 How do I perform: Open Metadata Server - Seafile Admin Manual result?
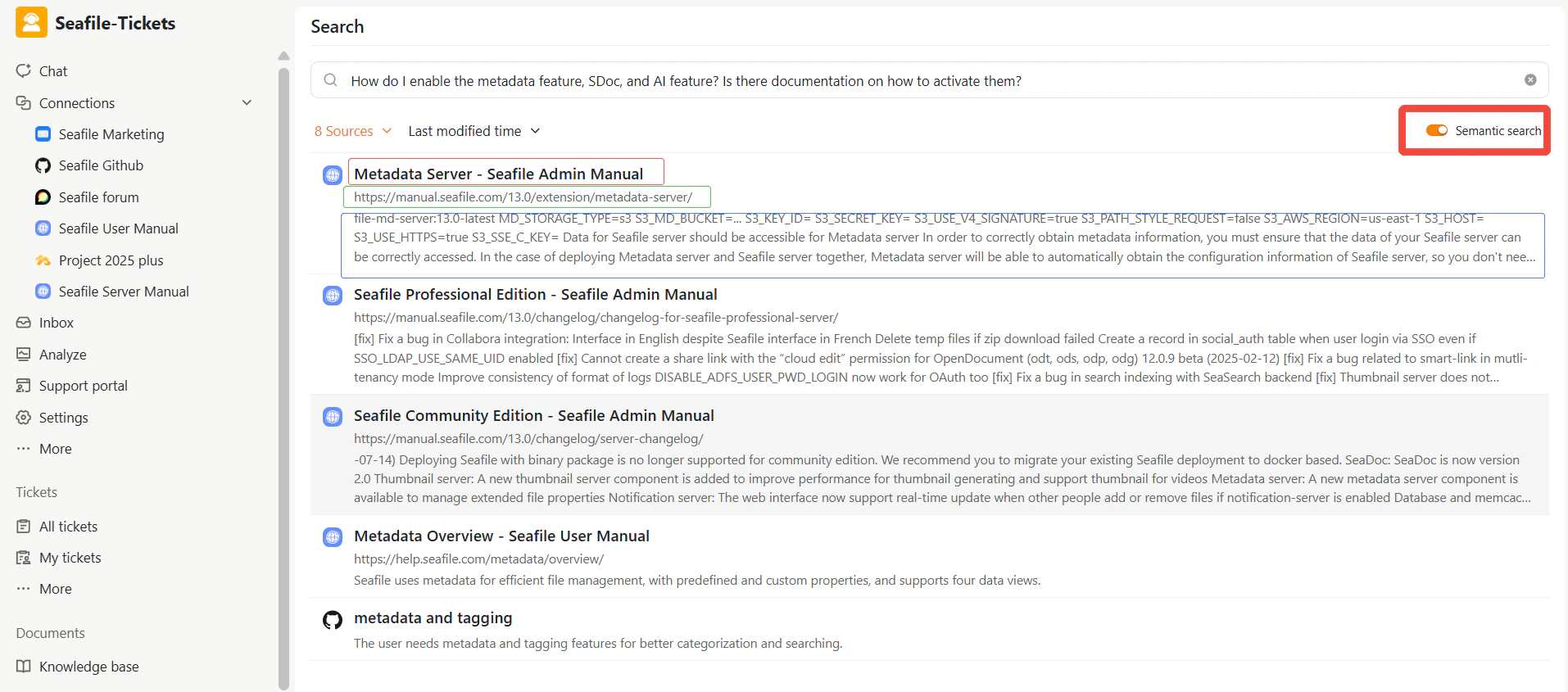(x=498, y=174)
